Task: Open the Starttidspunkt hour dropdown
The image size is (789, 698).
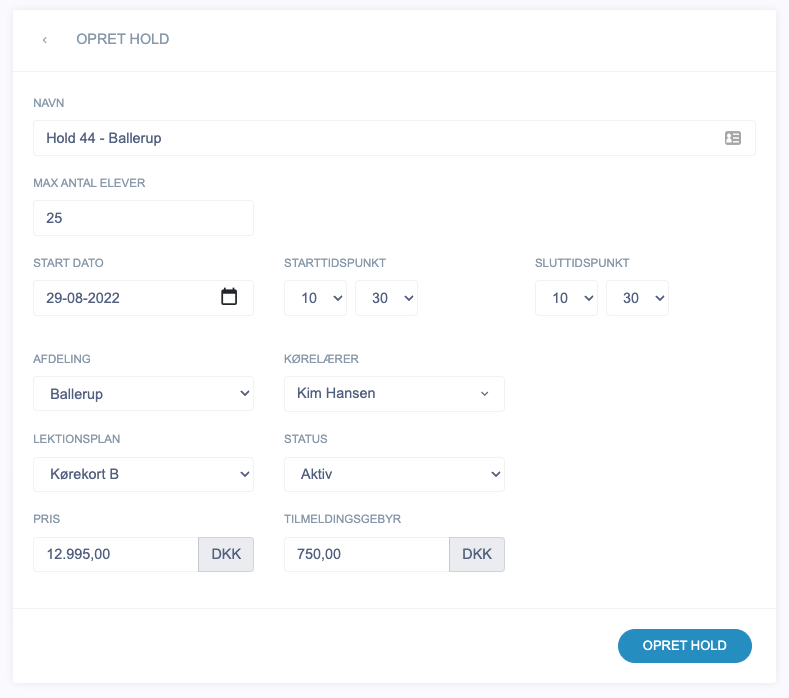Action: 315,298
